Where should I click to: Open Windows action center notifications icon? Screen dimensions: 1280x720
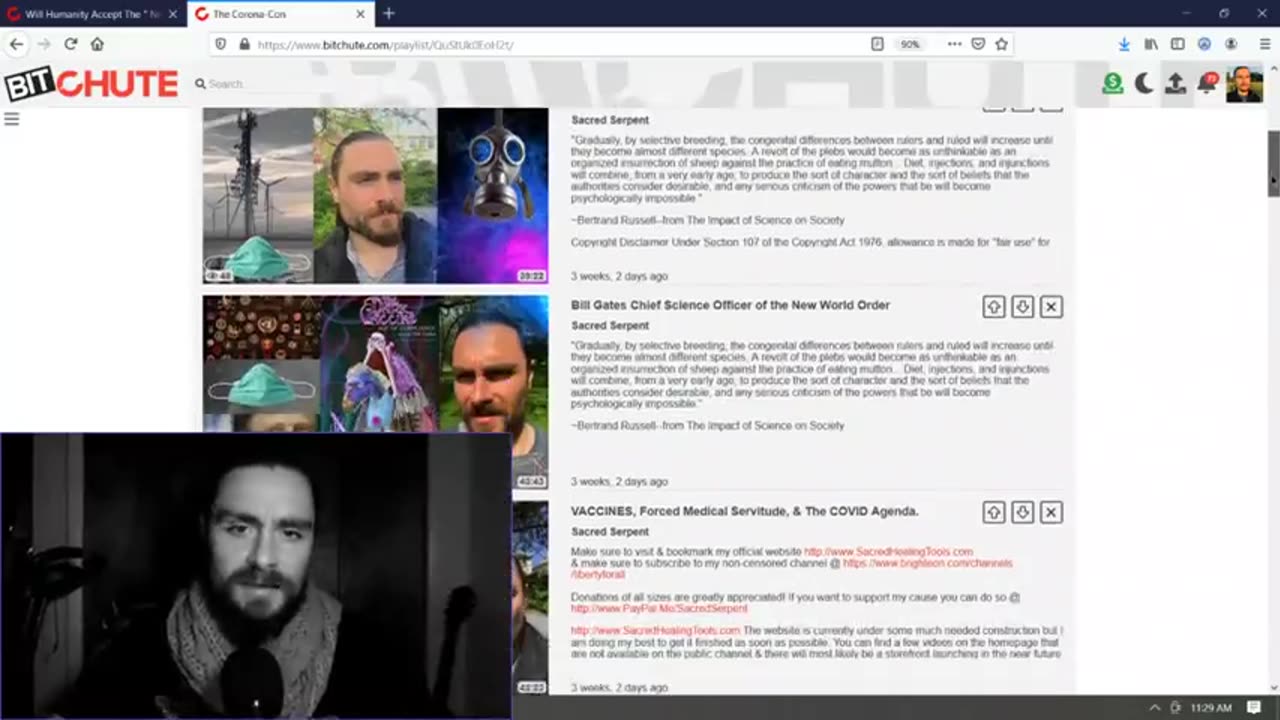pos(1254,708)
